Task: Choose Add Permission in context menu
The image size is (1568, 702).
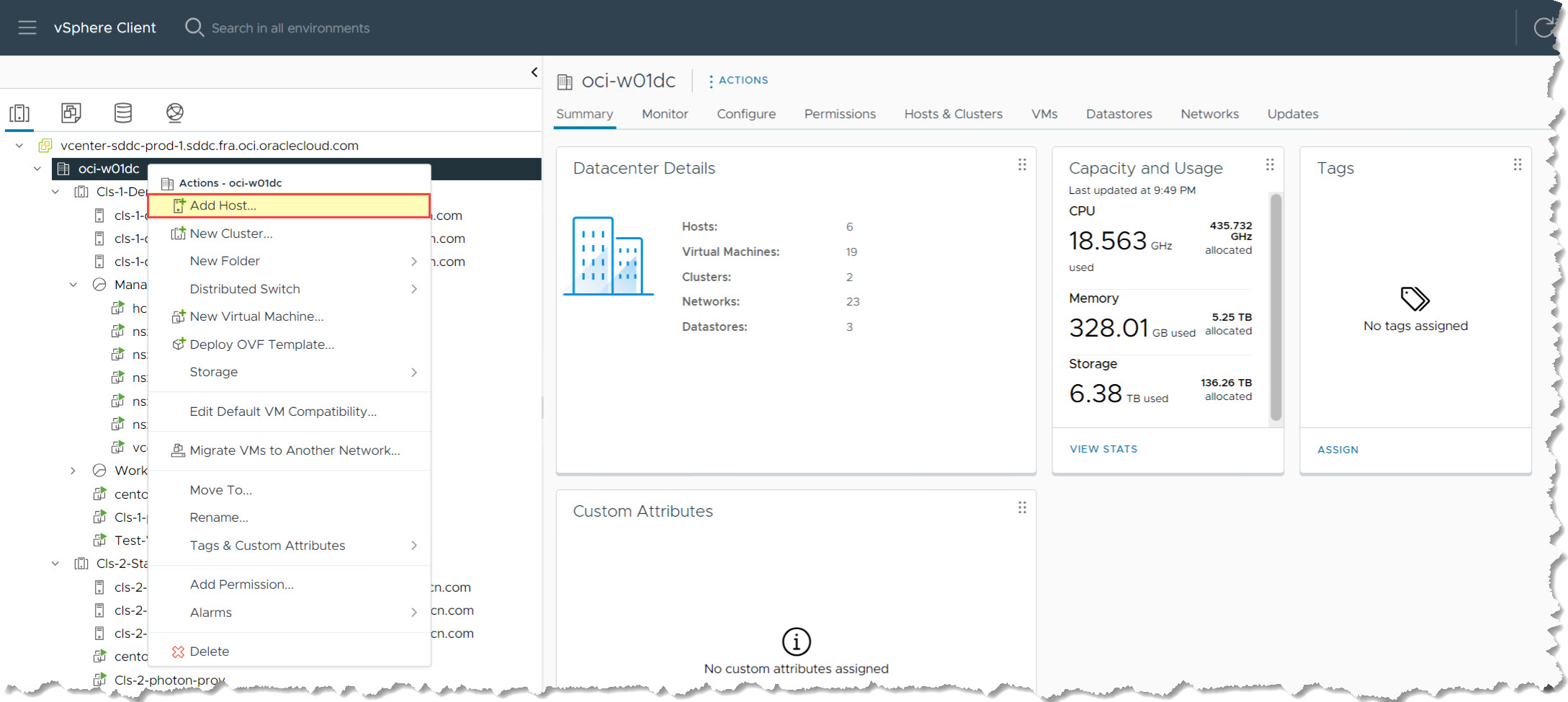Action: [289, 585]
